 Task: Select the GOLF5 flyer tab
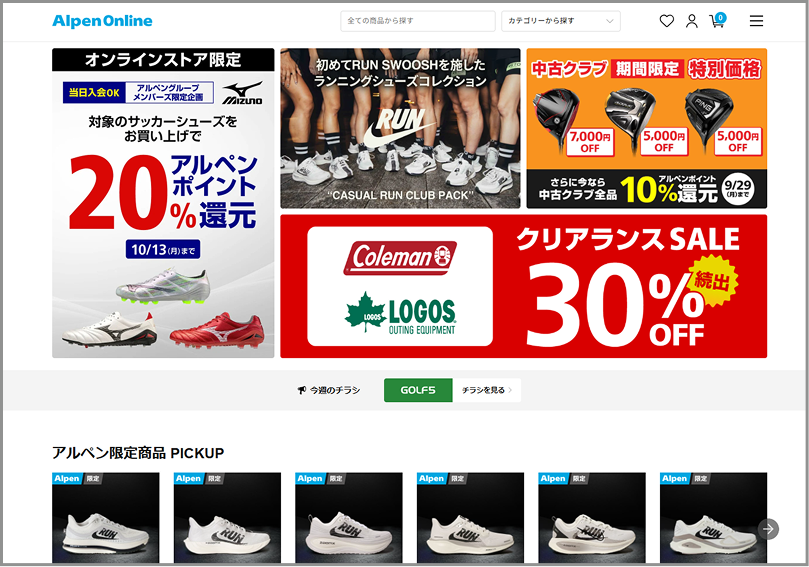coord(418,391)
